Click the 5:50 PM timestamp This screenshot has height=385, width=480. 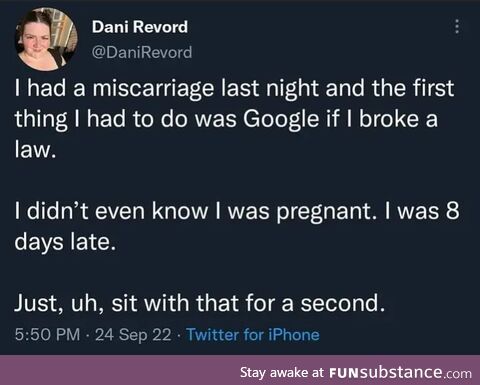click(x=47, y=334)
